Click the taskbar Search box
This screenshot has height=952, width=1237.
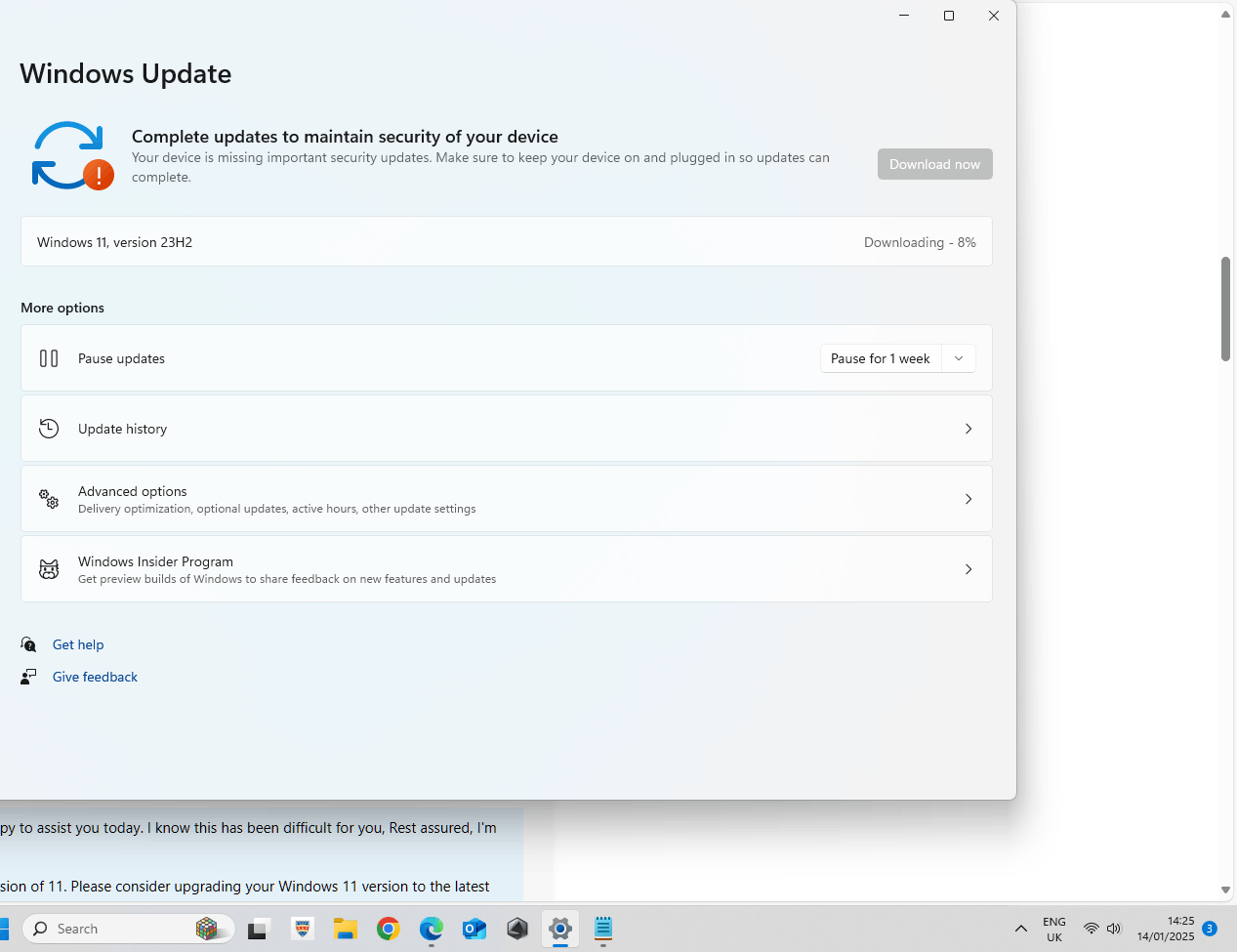pos(128,929)
